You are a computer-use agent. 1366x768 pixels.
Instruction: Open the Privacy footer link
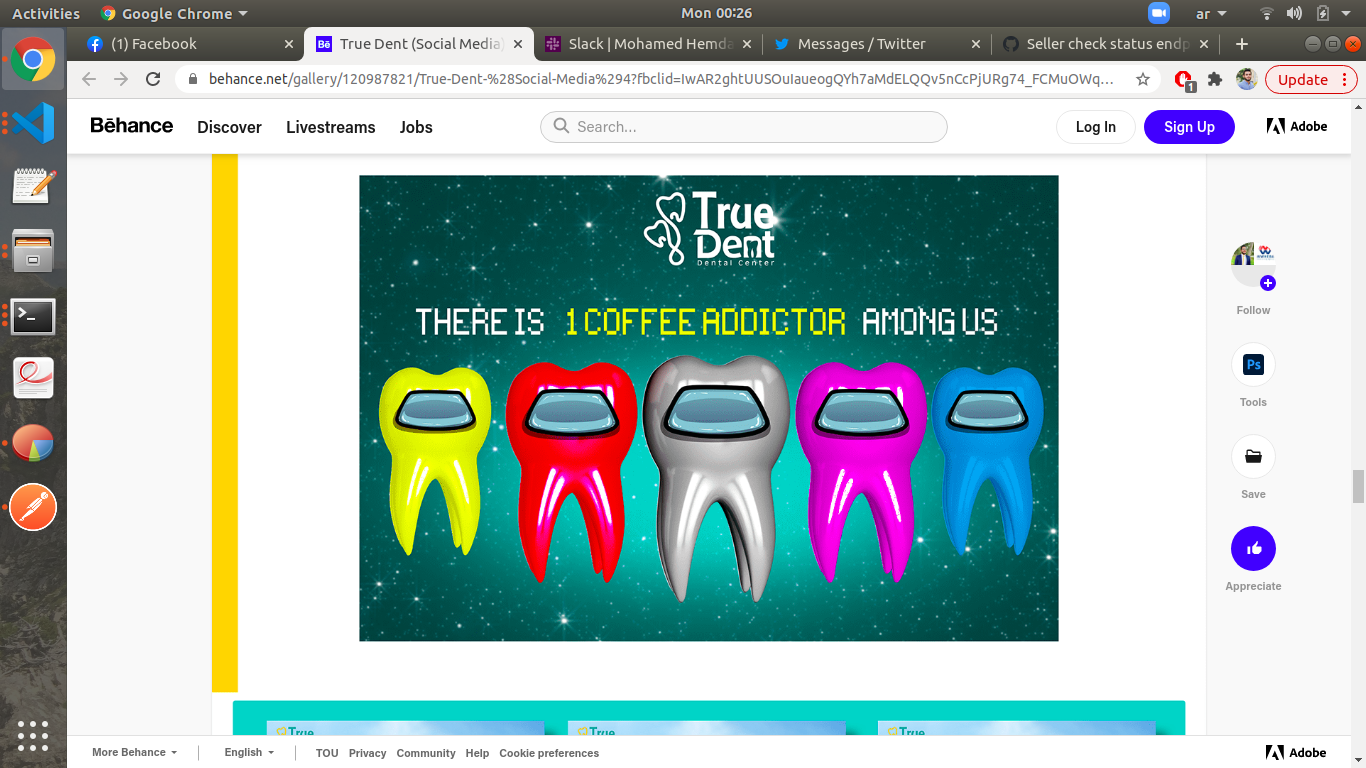coord(367,753)
